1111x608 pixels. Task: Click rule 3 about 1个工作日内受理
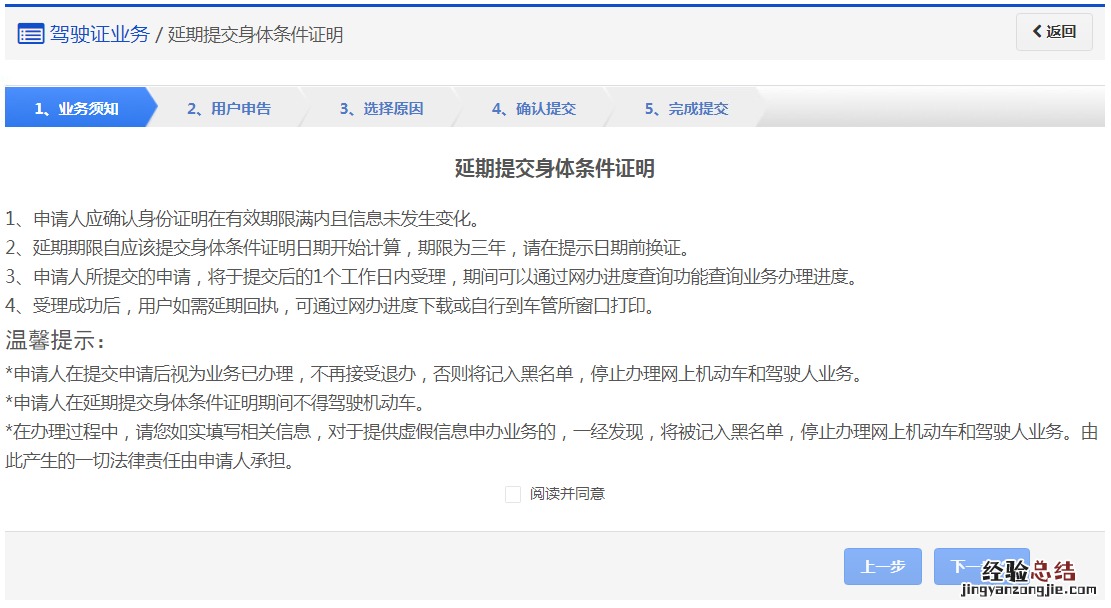click(x=431, y=277)
